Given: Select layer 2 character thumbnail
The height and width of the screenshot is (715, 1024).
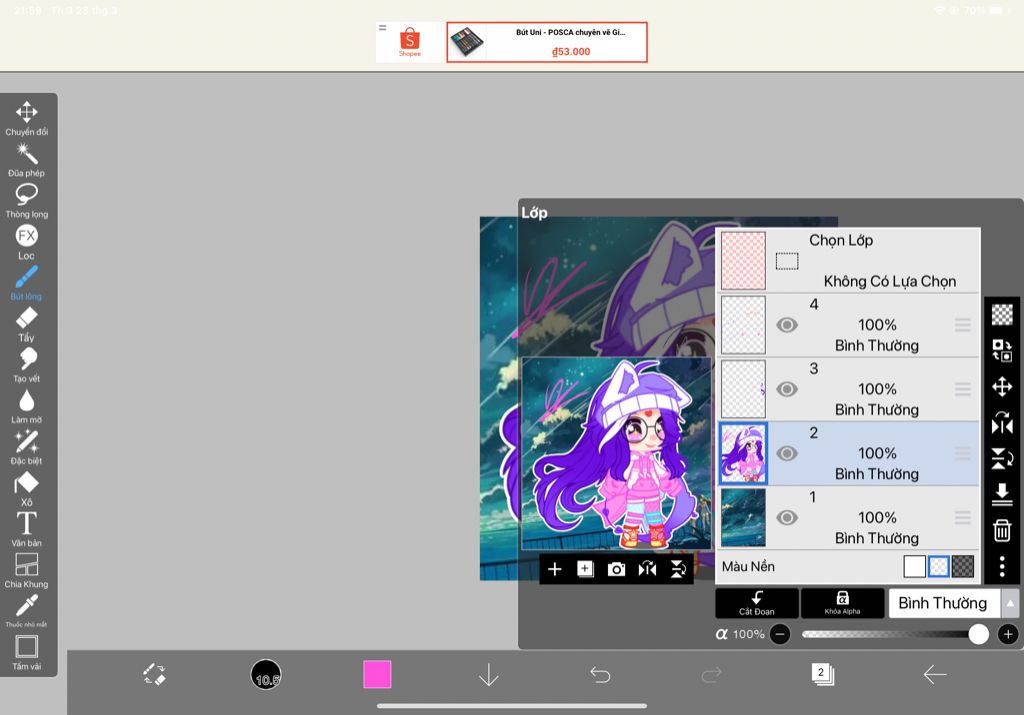Looking at the screenshot, I should pyautogui.click(x=743, y=453).
